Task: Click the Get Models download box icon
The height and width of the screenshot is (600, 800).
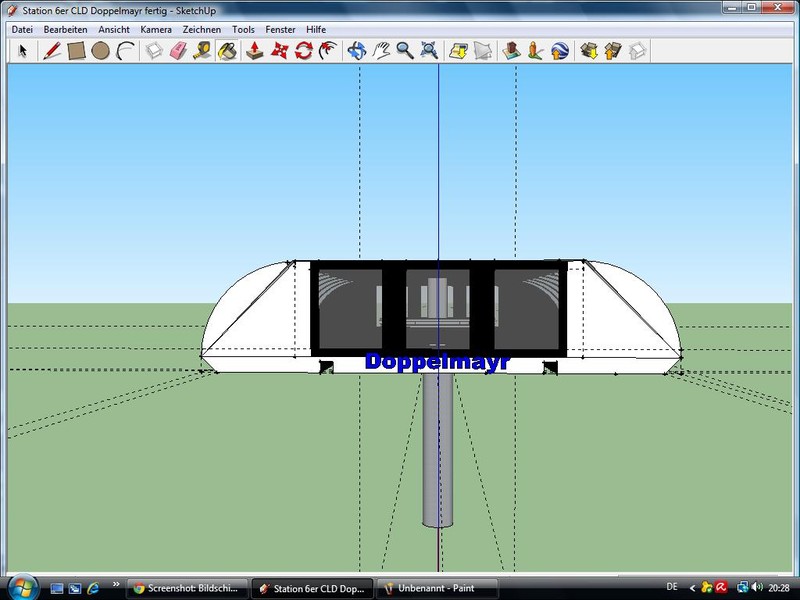Action: pos(589,51)
